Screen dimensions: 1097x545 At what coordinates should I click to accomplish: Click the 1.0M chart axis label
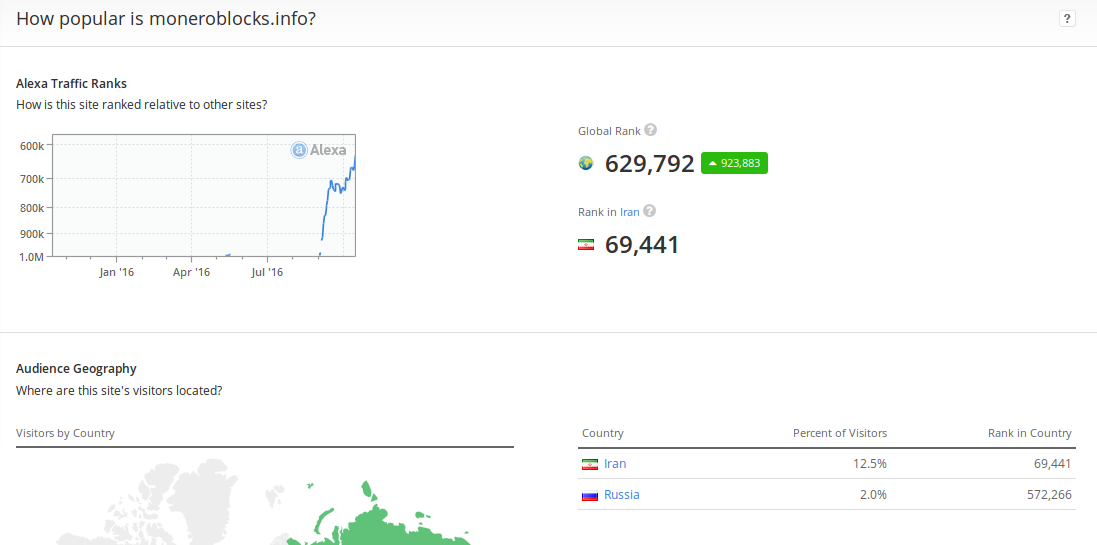(32, 257)
